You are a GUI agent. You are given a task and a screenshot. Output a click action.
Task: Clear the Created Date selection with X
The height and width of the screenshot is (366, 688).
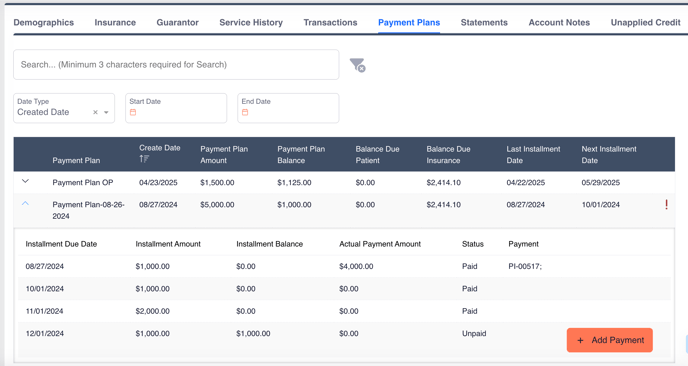point(95,112)
